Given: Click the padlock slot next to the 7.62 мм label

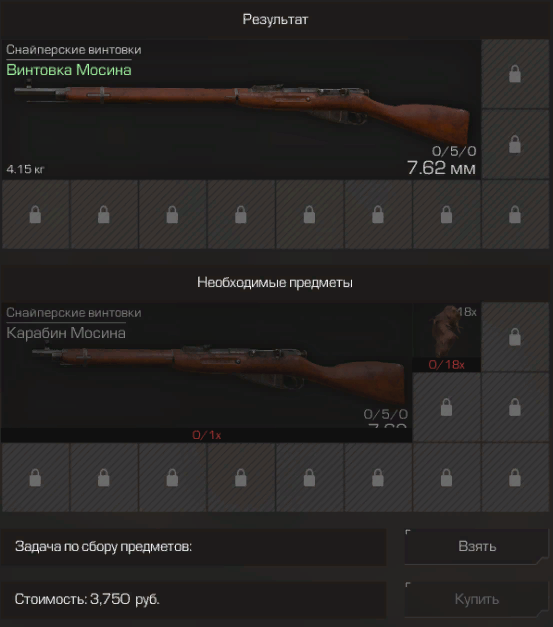Looking at the screenshot, I should (x=515, y=144).
